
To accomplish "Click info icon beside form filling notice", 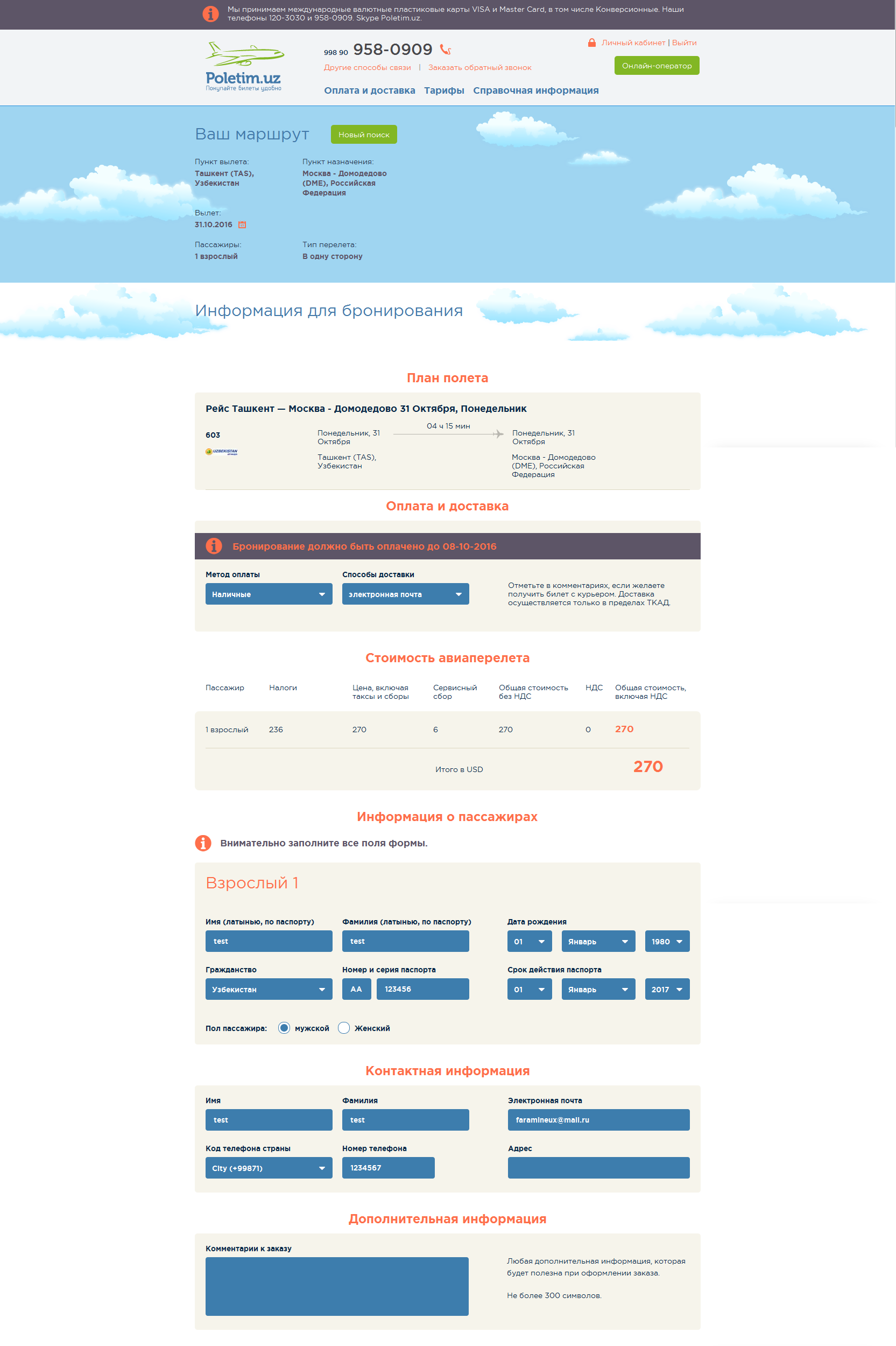I will coord(203,843).
